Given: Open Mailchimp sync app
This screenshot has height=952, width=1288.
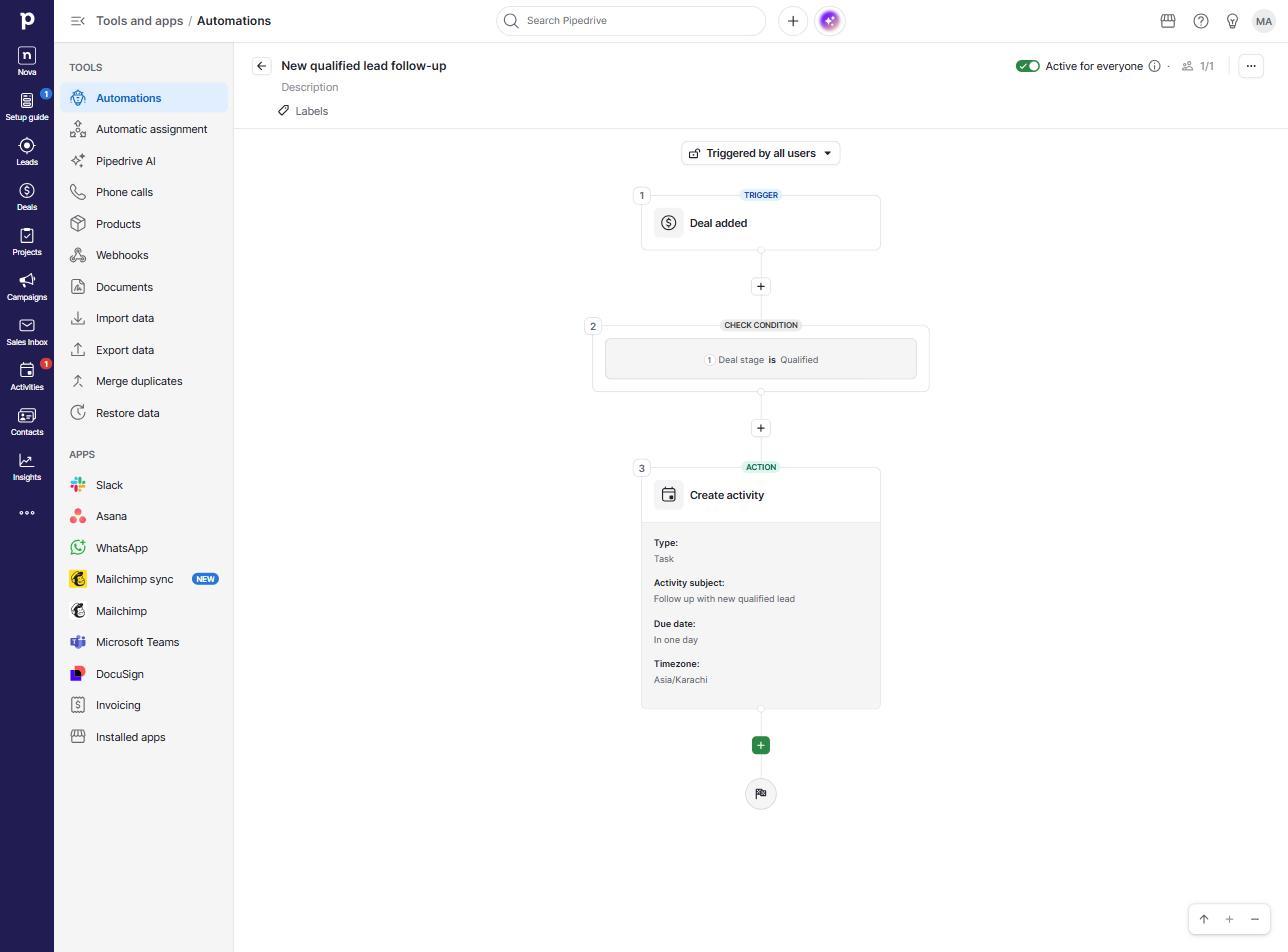Looking at the screenshot, I should (144, 580).
